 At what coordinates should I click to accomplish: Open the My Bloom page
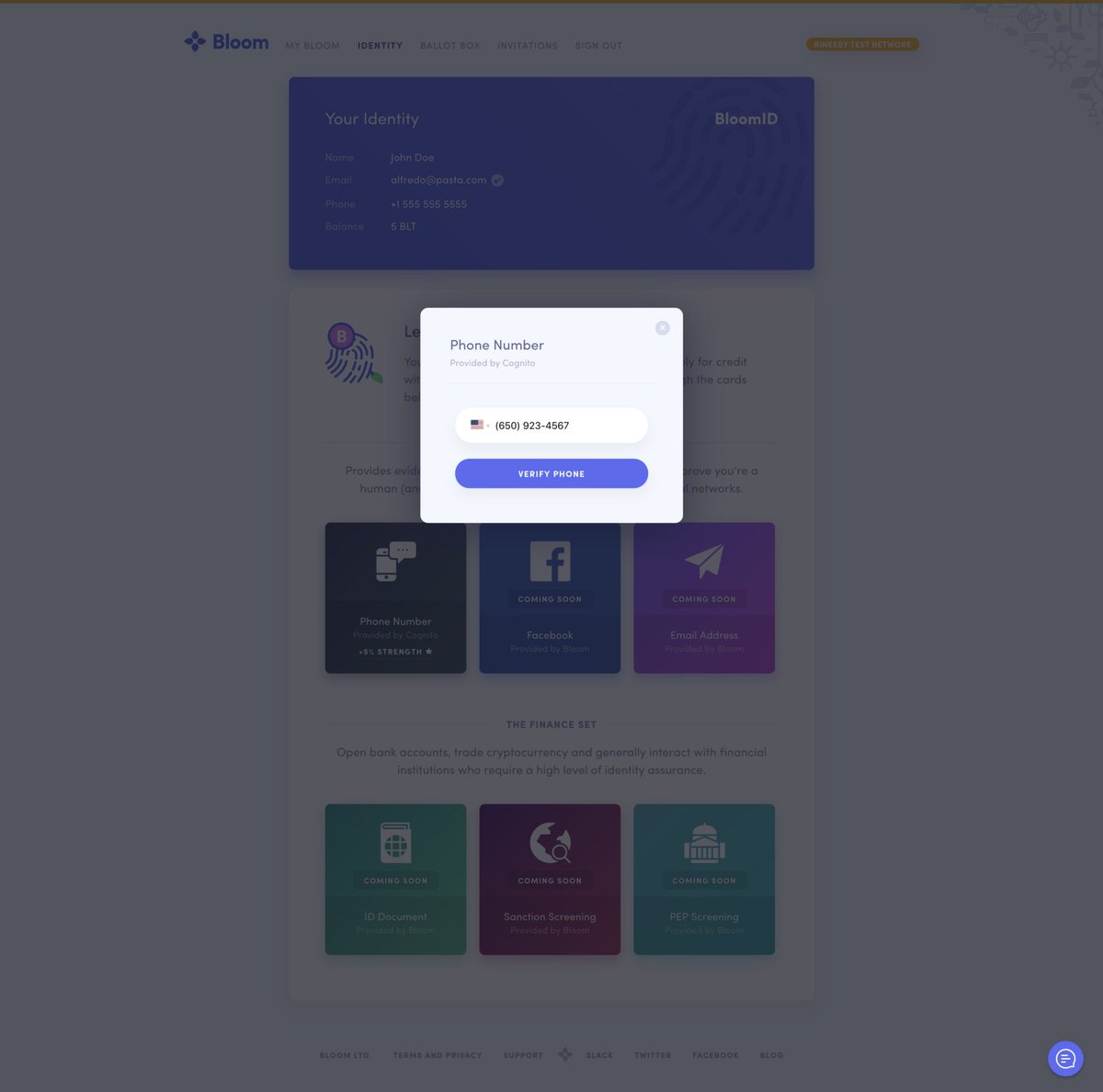[313, 45]
